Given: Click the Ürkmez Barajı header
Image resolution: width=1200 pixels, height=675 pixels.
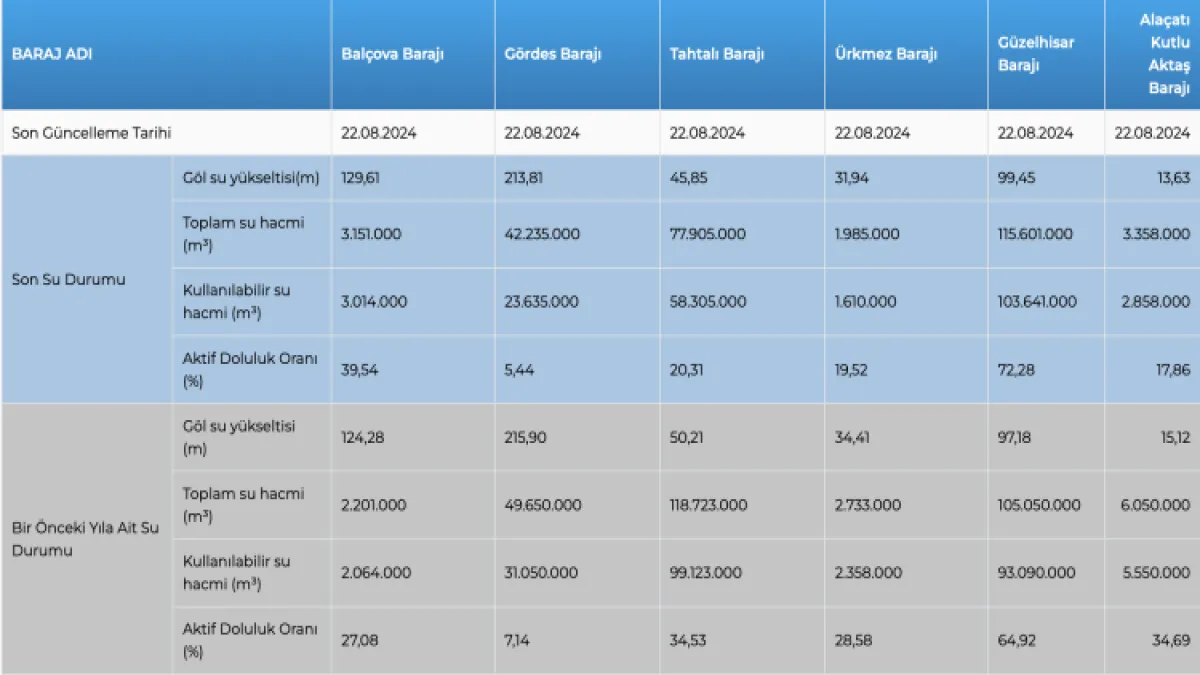Looking at the screenshot, I should pos(886,55).
